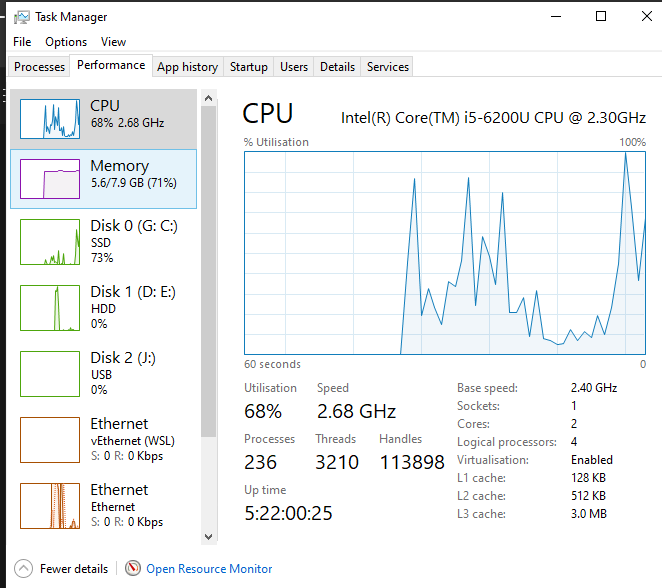Viewport: 662px width, 588px height.
Task: Switch to the App history tab
Action: (187, 67)
